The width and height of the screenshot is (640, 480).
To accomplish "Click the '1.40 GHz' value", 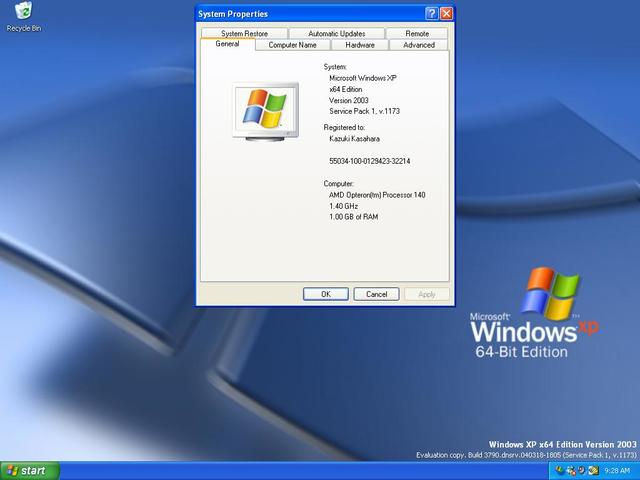I will pos(343,206).
